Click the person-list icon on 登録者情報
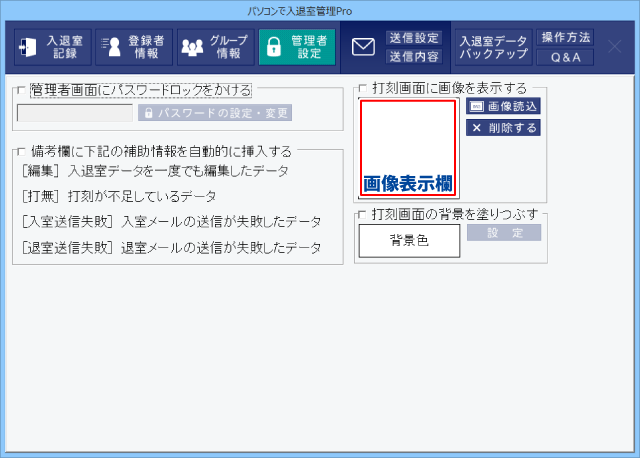Viewport: 640px width, 458px height. tap(111, 47)
